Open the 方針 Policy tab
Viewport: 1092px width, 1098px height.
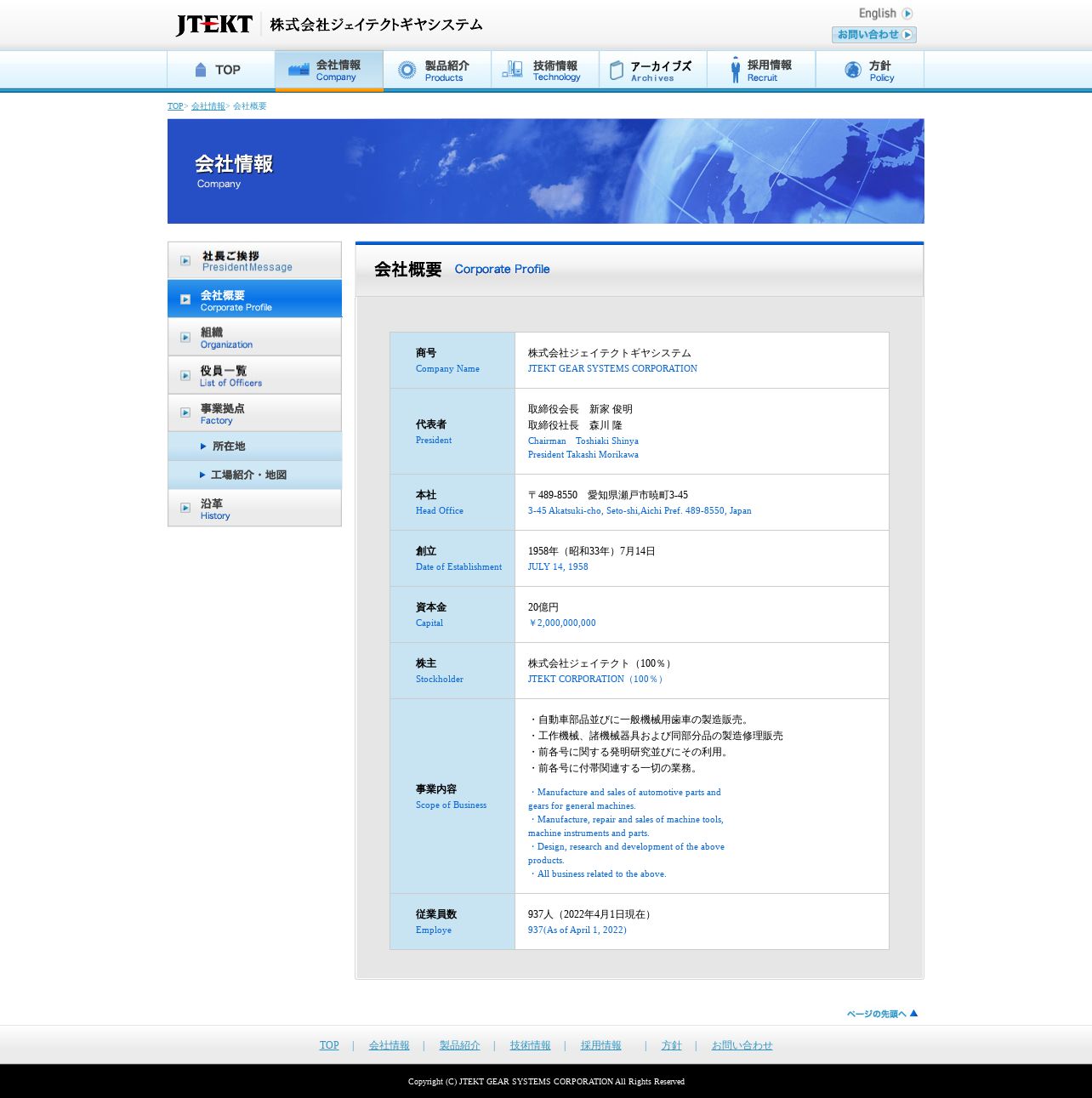coord(870,70)
